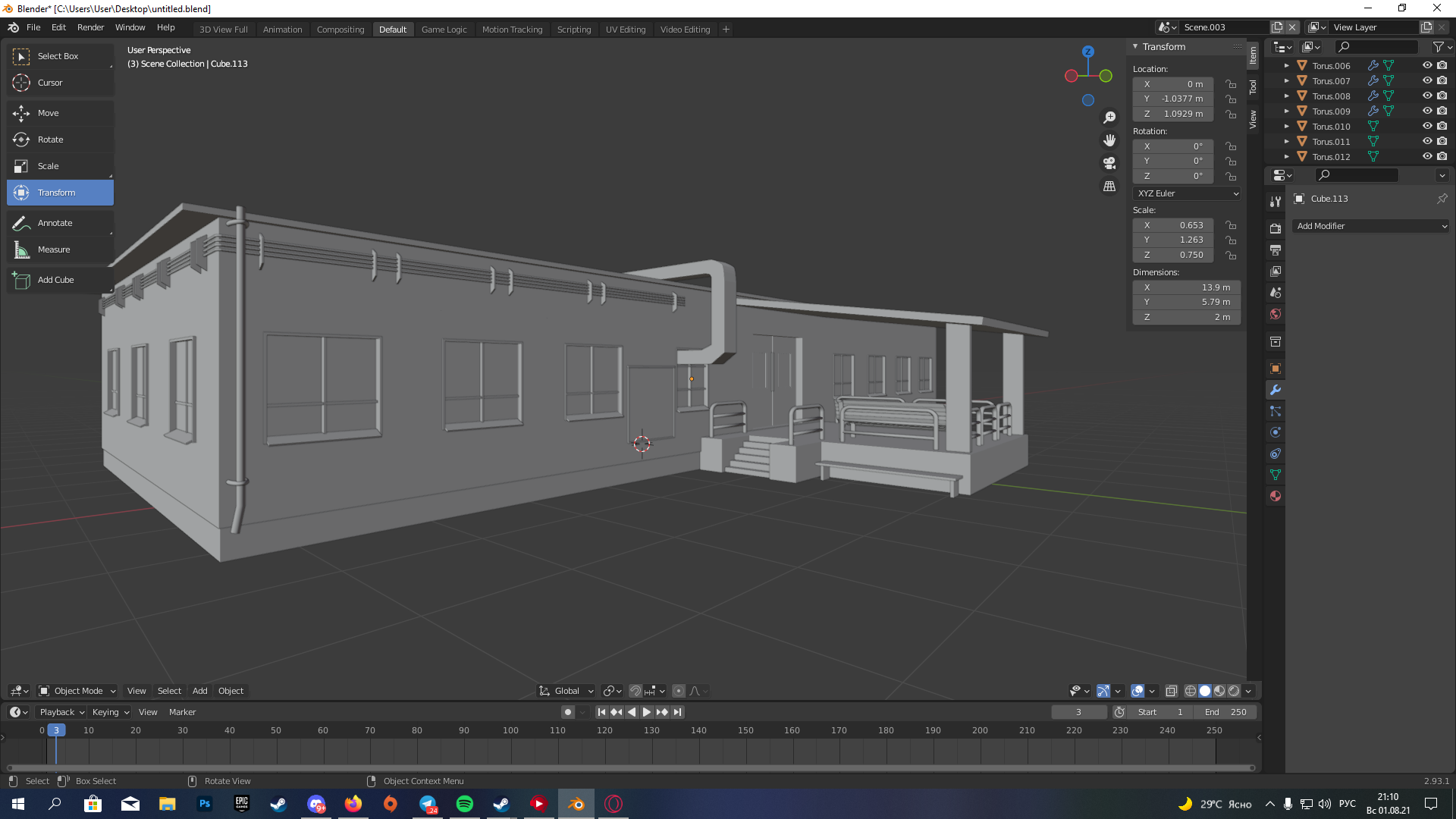Open XYZ Euler rotation mode dropdown
The image size is (1456, 819).
[x=1187, y=193]
